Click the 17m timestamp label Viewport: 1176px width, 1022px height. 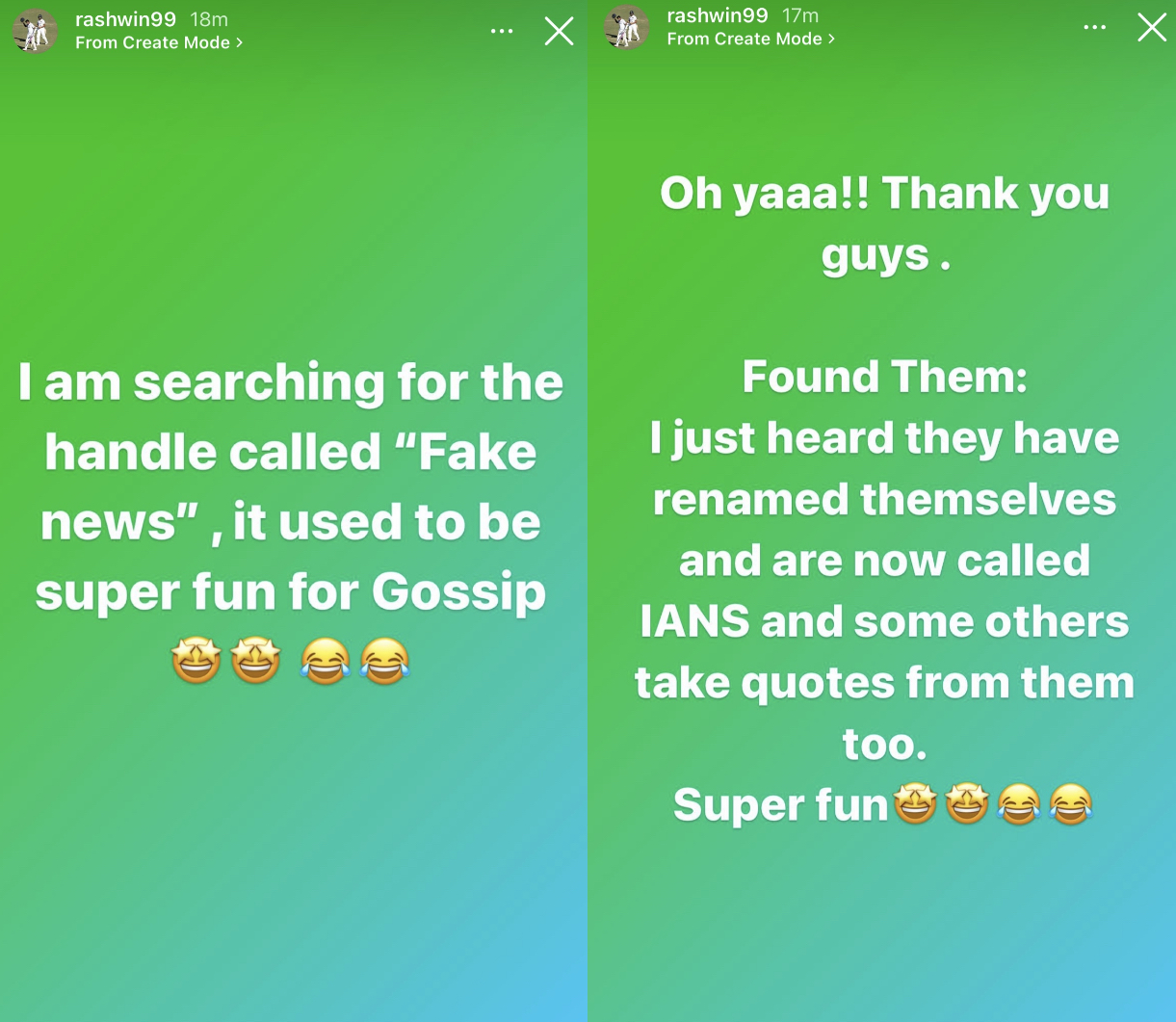(x=800, y=15)
